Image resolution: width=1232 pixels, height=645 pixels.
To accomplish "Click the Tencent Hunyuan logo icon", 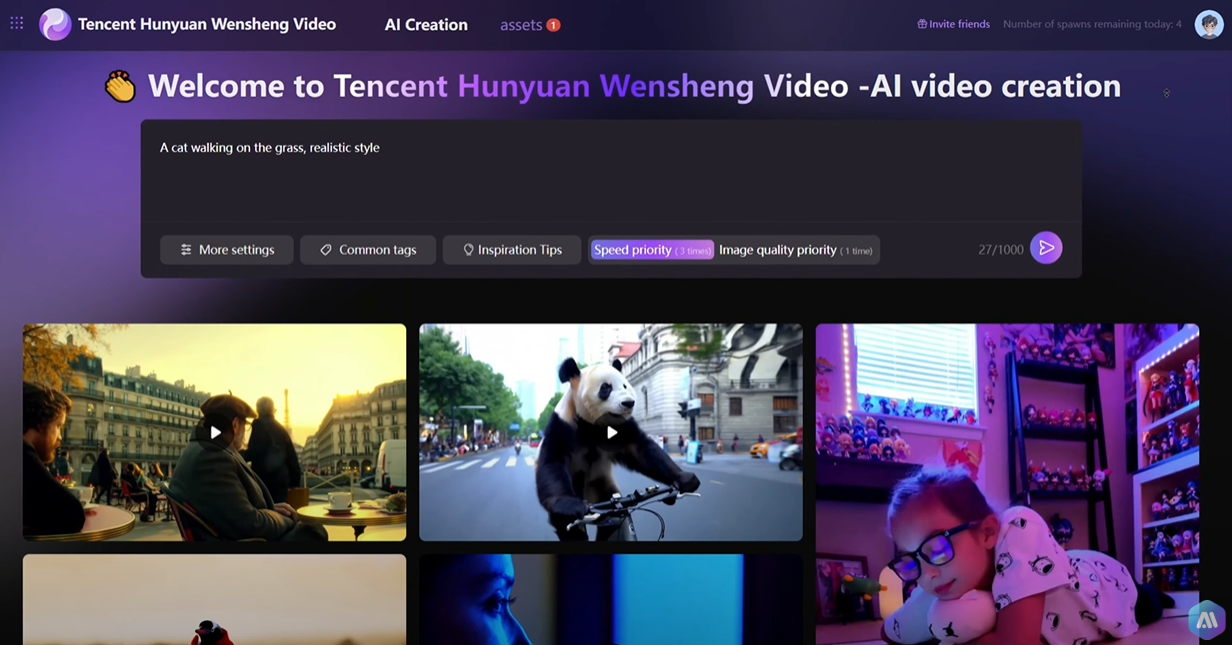I will (x=55, y=24).
